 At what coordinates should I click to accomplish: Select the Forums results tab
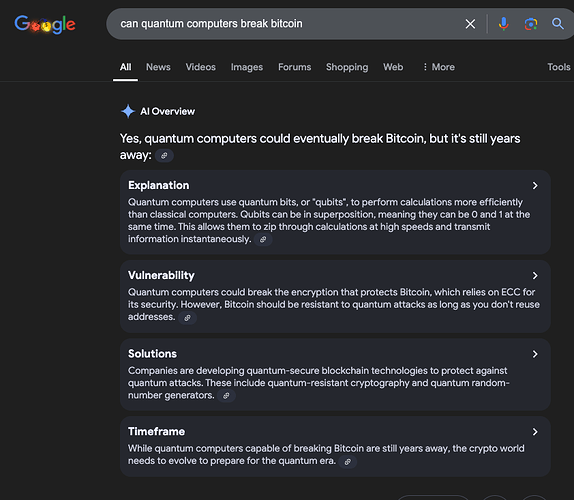point(295,67)
